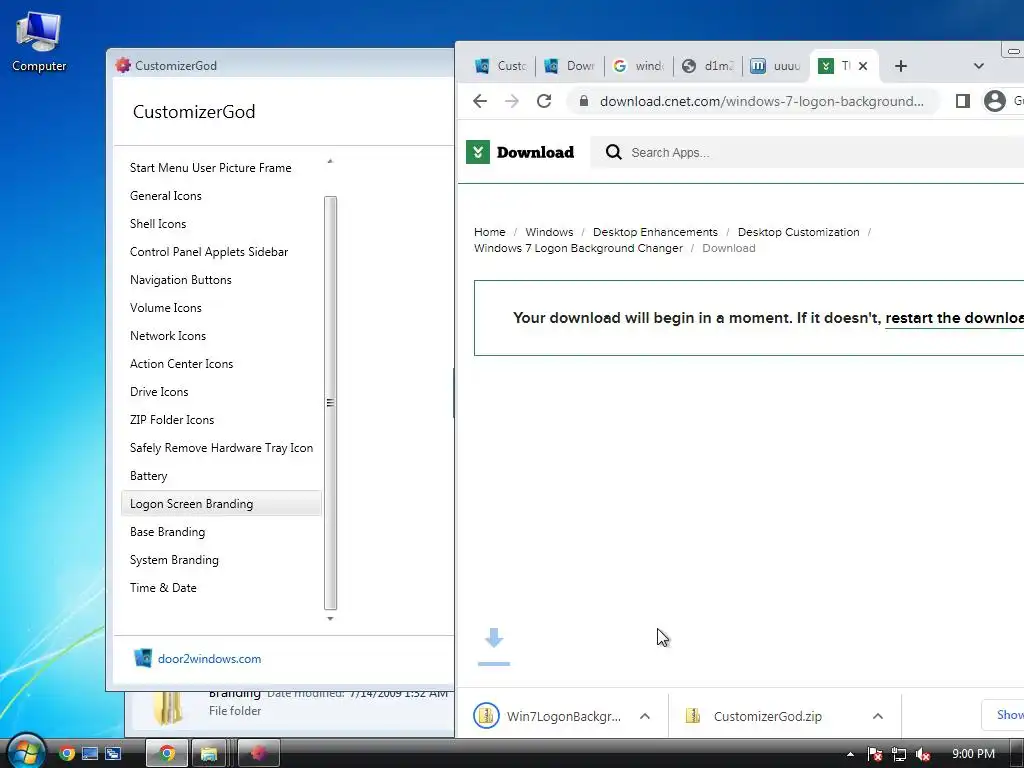This screenshot has height=768, width=1024.
Task: Click the blue download arrow icon
Action: [494, 647]
